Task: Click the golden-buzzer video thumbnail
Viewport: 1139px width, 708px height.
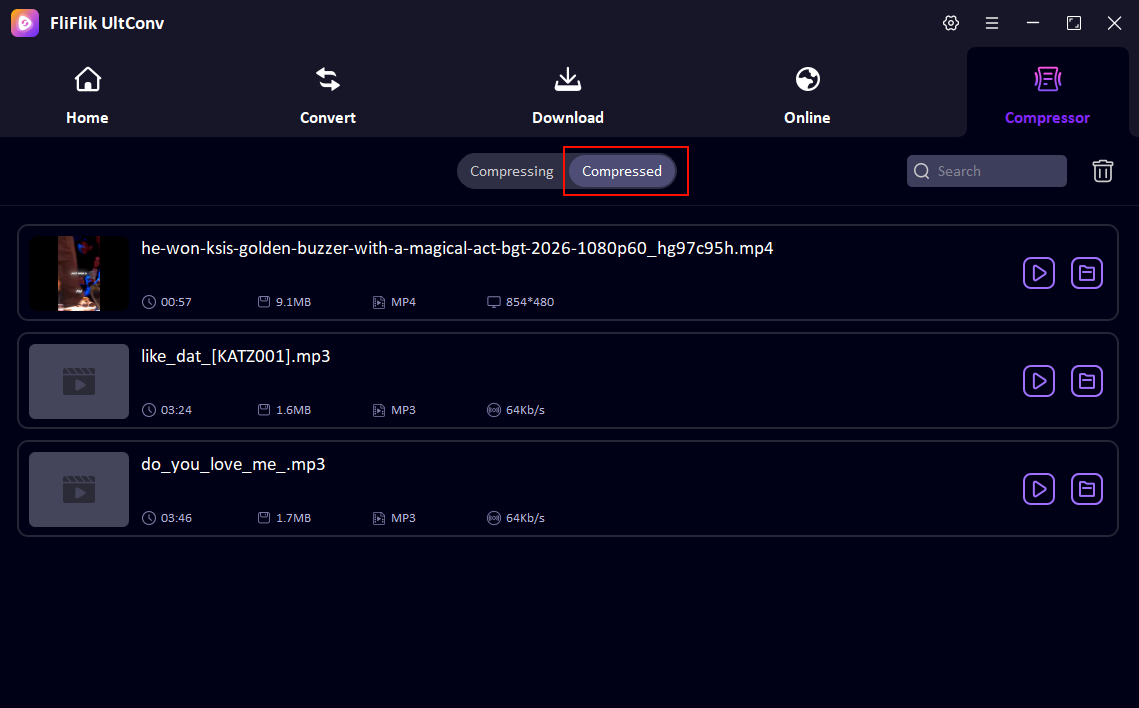Action: click(x=79, y=272)
